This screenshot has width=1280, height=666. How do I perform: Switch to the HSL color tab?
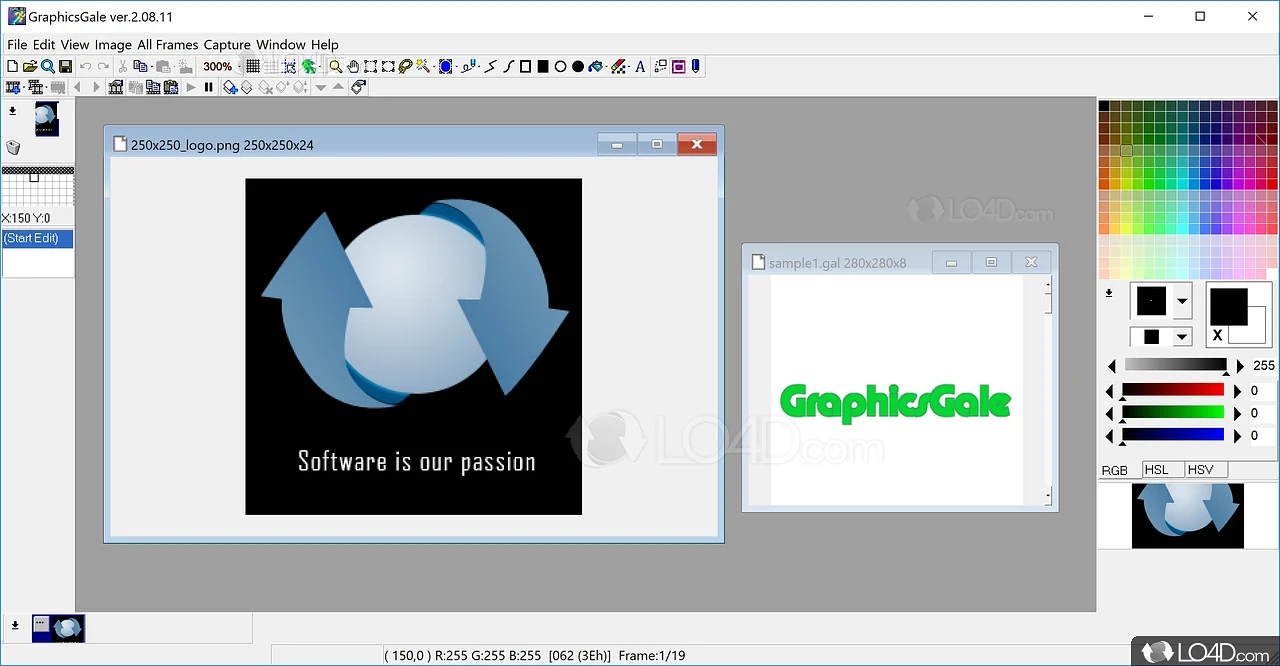(x=1156, y=470)
